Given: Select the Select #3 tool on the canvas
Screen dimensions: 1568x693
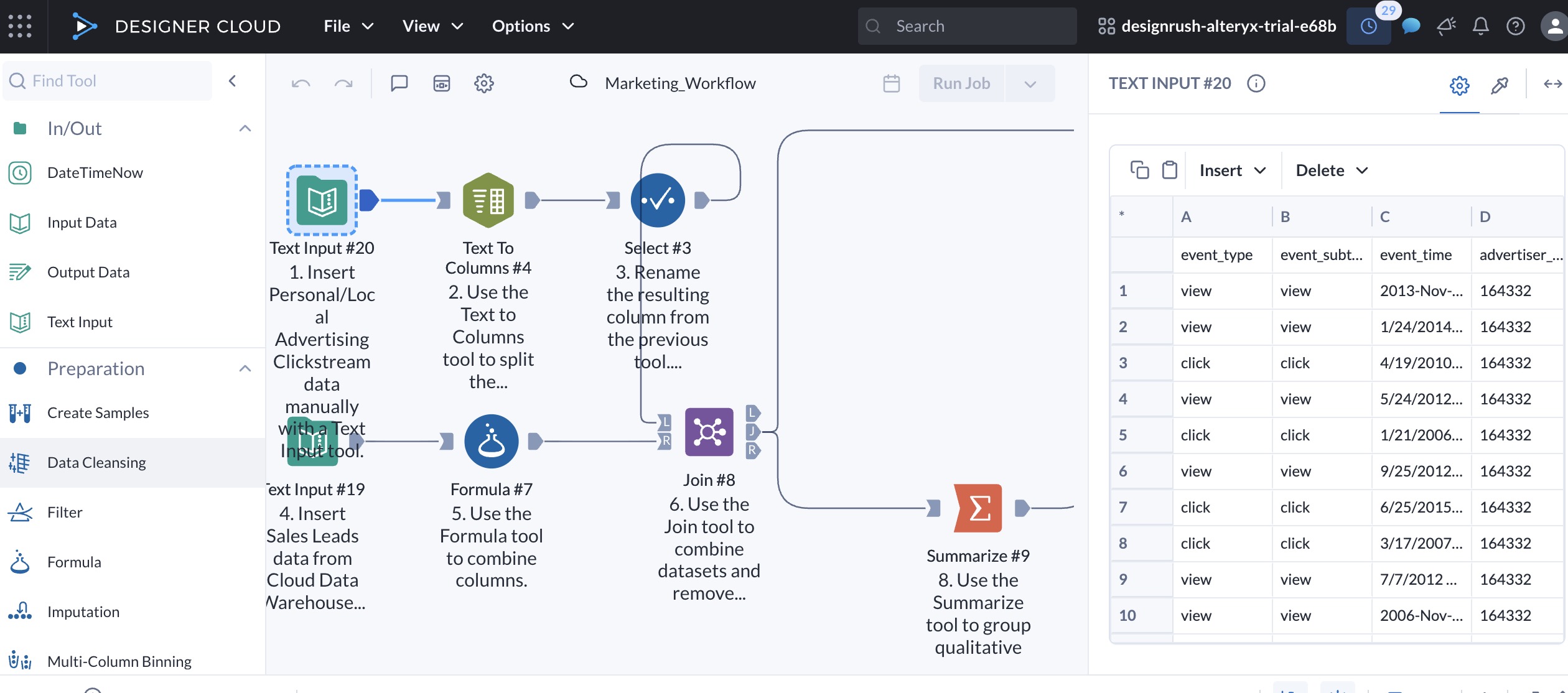Looking at the screenshot, I should coord(658,200).
